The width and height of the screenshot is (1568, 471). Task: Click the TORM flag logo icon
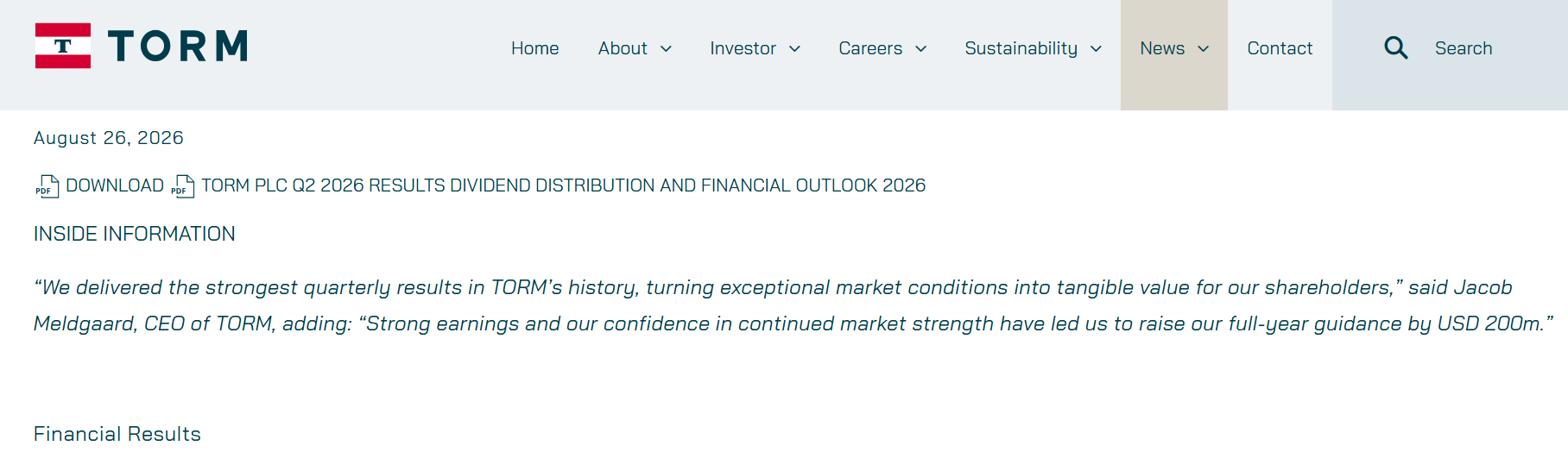tap(63, 46)
